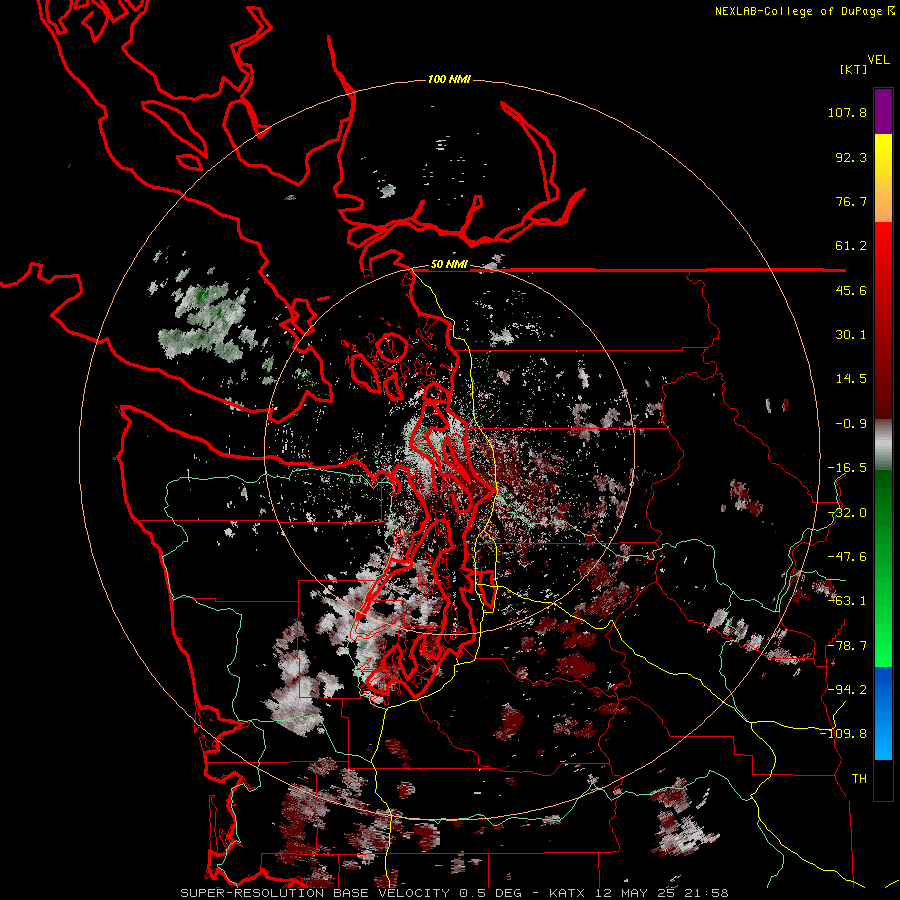Viewport: 900px width, 900px height.
Task: Click the 61.2 velocity scale value
Action: (851, 246)
